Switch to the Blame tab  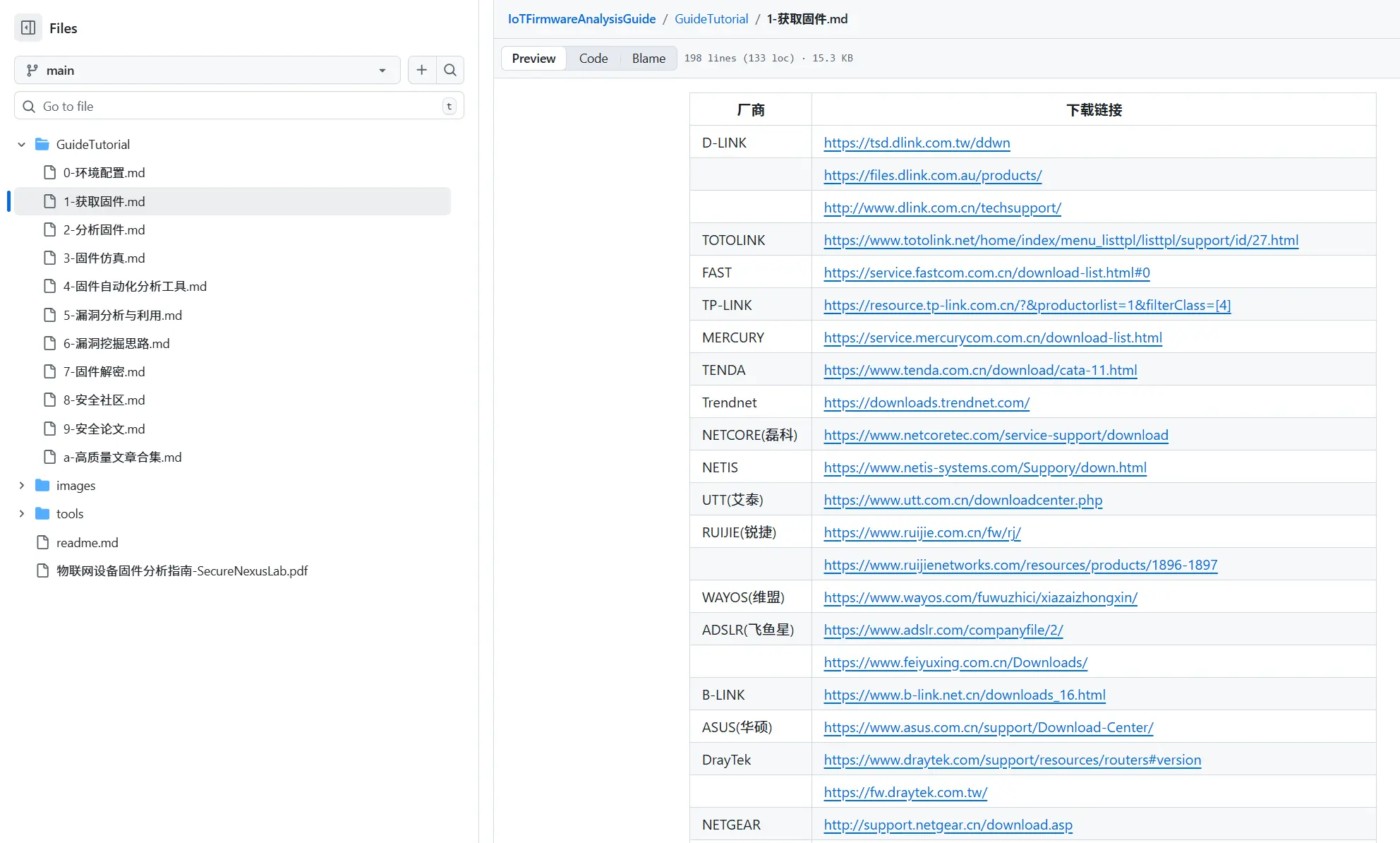coord(648,59)
